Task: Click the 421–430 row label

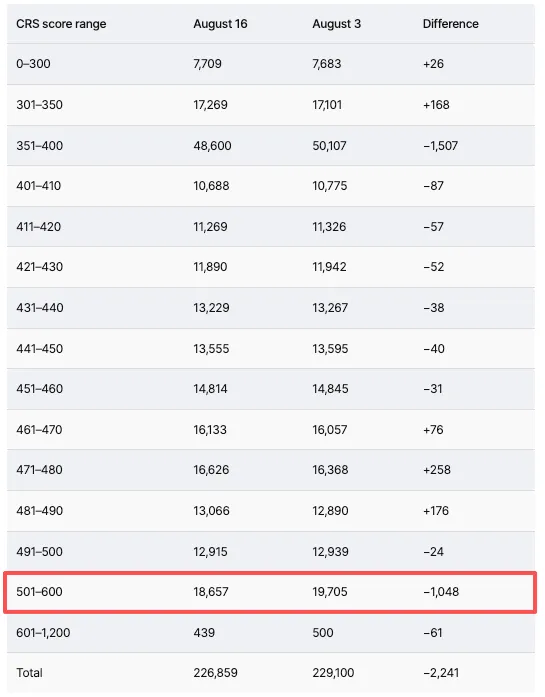Action: click(40, 267)
